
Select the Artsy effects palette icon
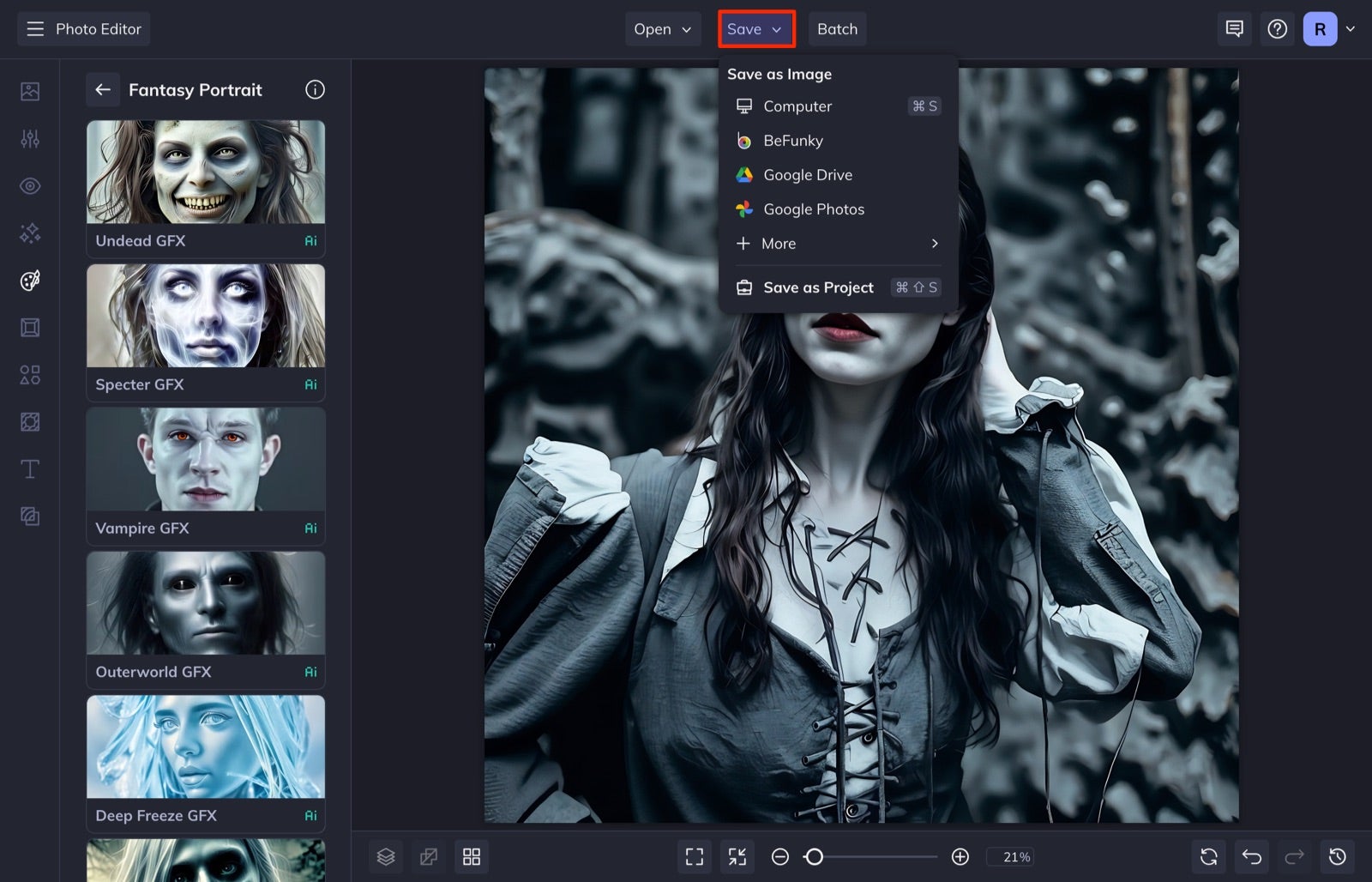pos(29,280)
